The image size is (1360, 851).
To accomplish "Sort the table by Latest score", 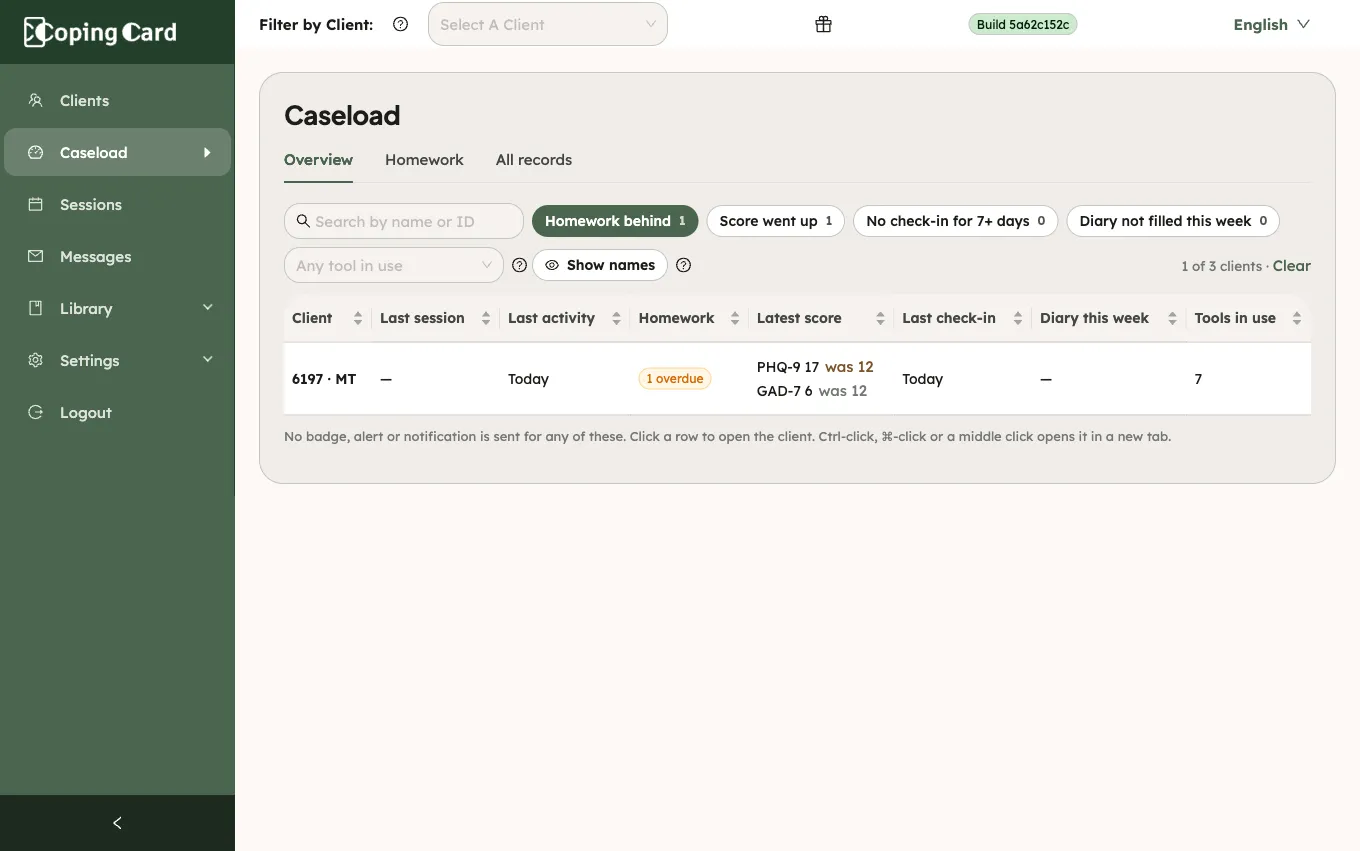I will point(821,318).
